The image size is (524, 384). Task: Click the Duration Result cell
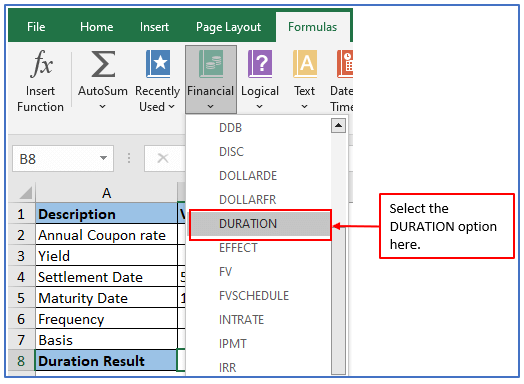coord(106,361)
